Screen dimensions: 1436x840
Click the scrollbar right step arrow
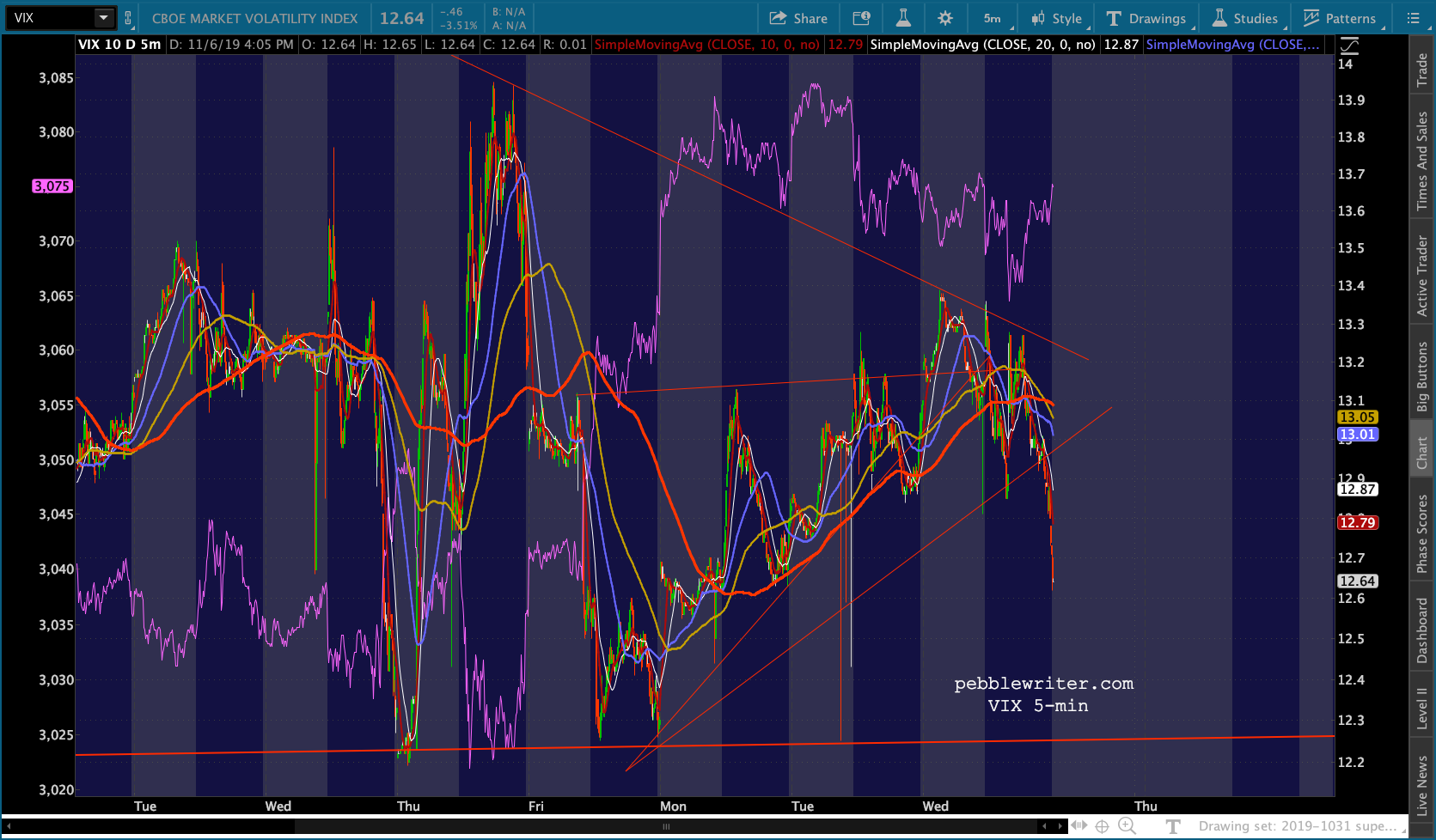click(x=1060, y=826)
